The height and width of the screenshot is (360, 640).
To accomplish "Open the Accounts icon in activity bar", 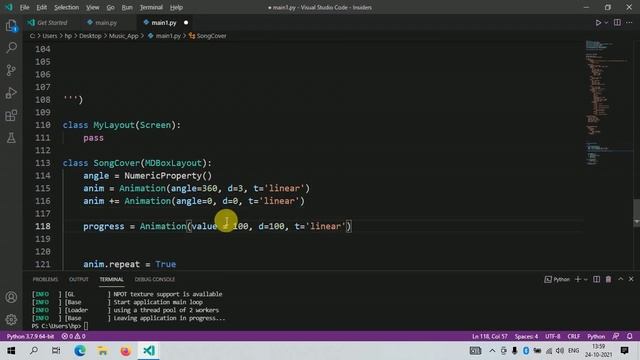I will (x=11, y=297).
